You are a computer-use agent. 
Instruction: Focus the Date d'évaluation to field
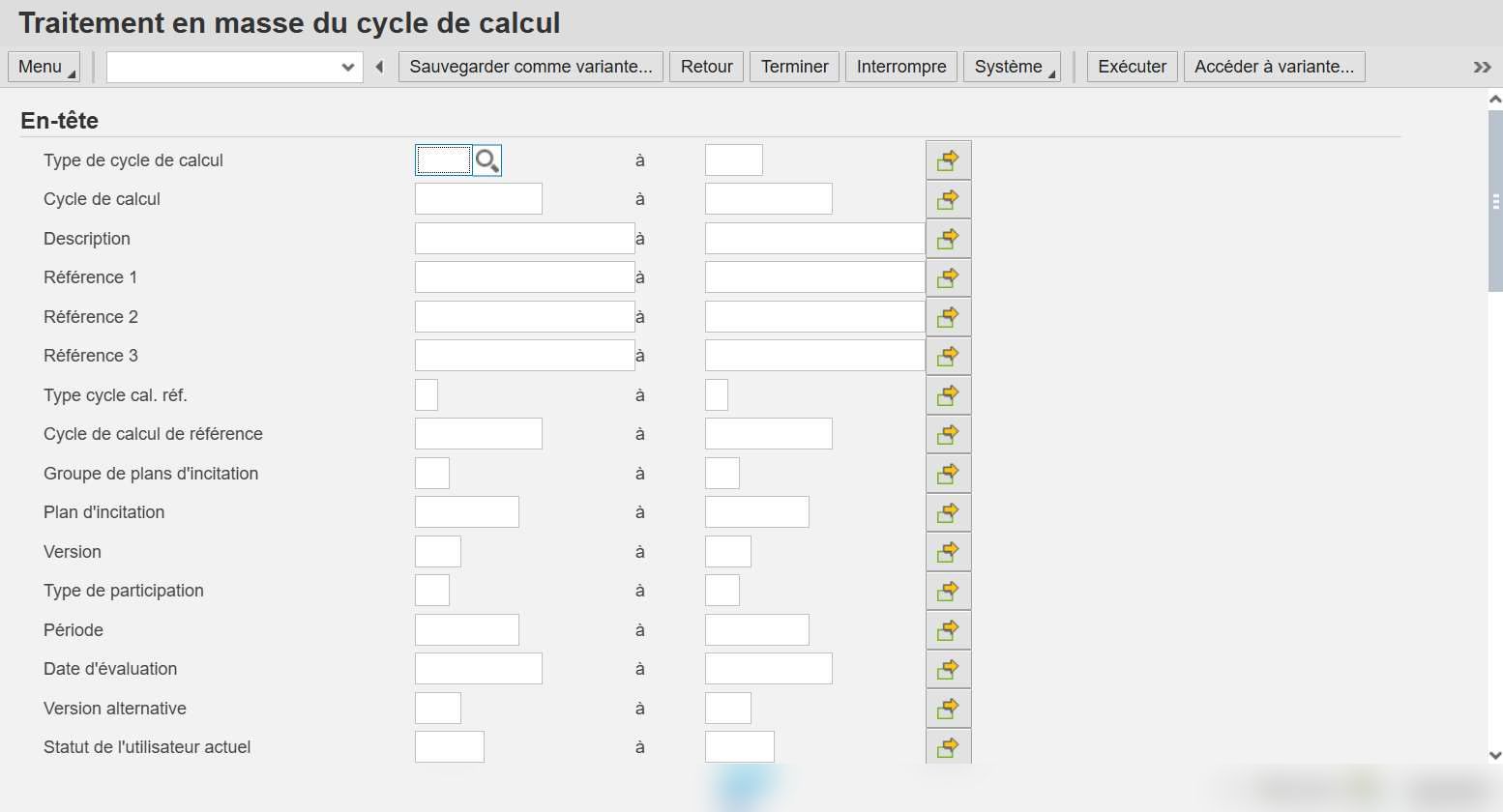[769, 669]
